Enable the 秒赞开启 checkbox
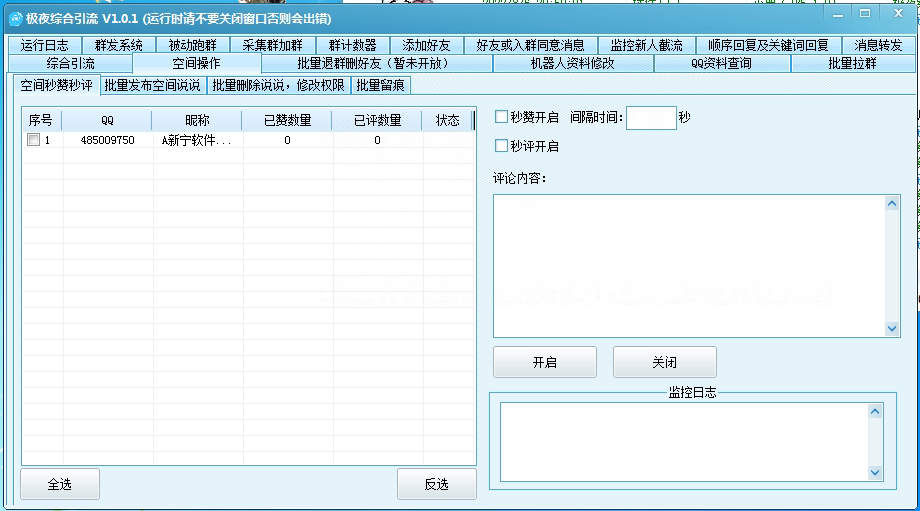Viewport: 920px width, 511px height. [502, 118]
